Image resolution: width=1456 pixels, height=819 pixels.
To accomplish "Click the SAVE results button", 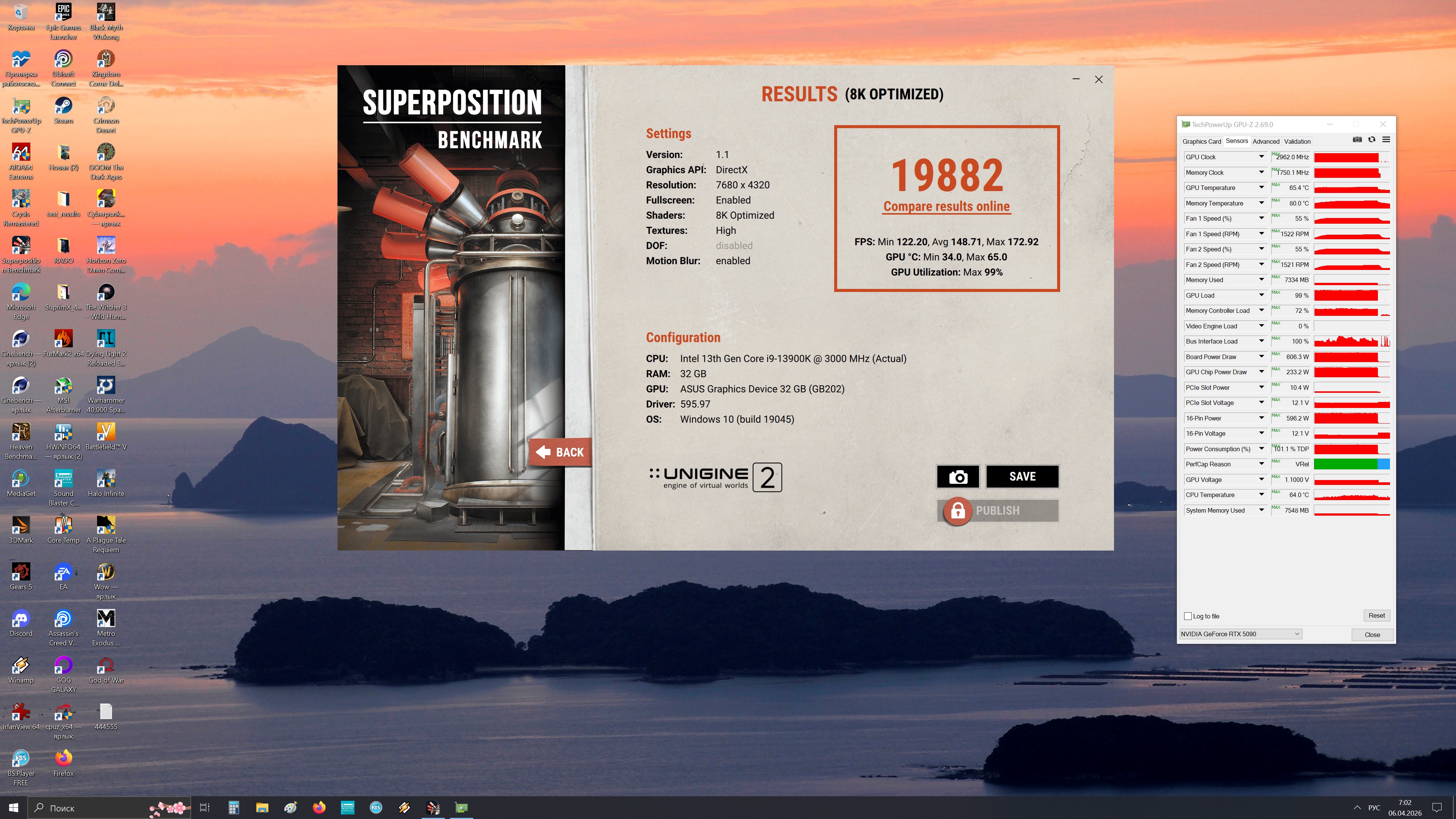I will (1022, 477).
